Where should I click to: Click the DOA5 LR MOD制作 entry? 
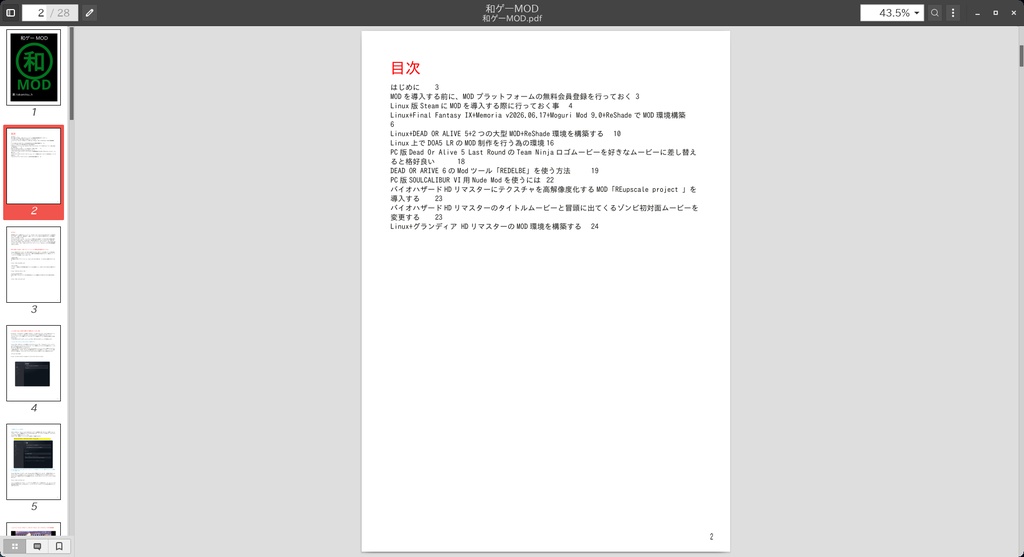tap(472, 143)
